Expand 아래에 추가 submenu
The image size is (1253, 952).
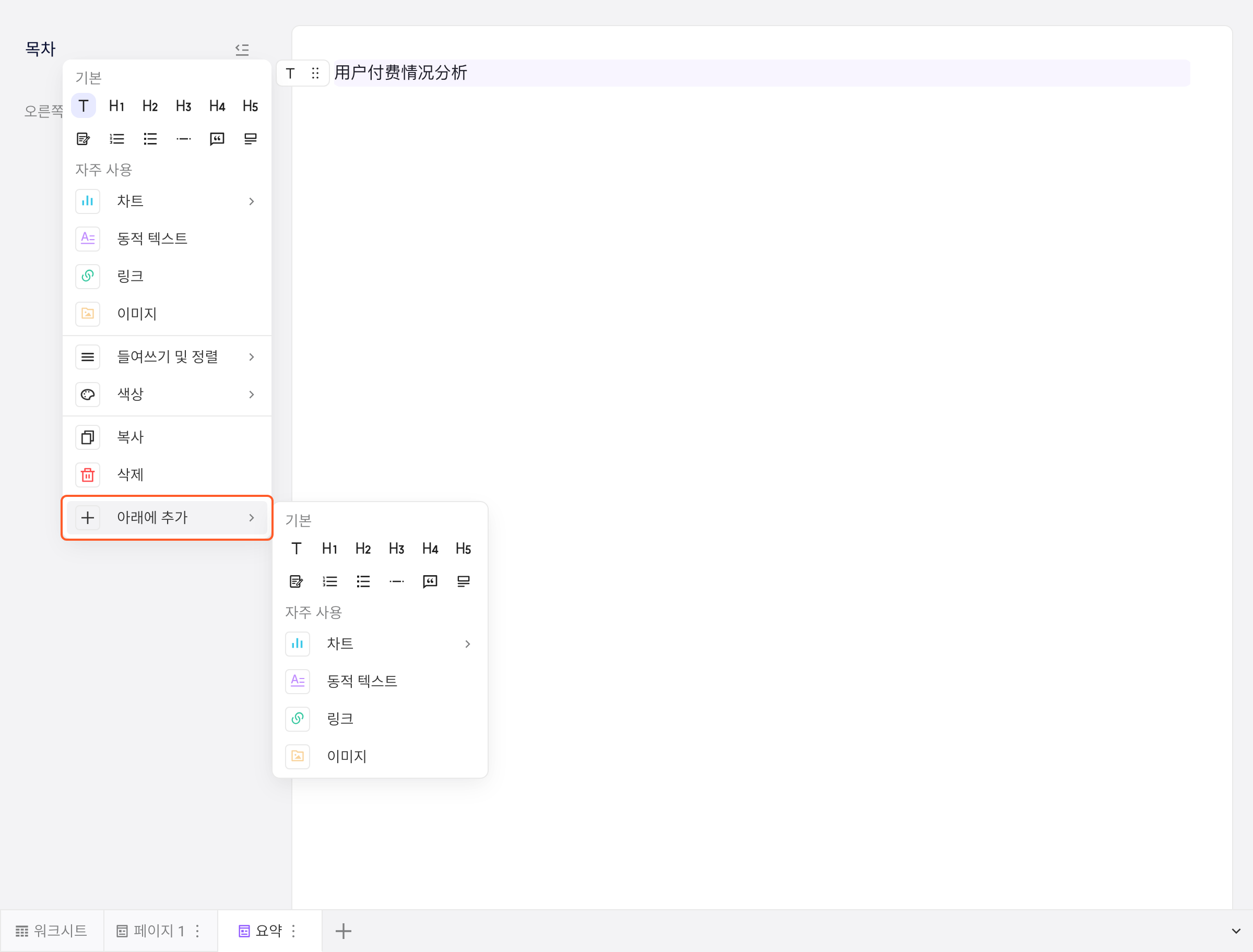(x=167, y=518)
